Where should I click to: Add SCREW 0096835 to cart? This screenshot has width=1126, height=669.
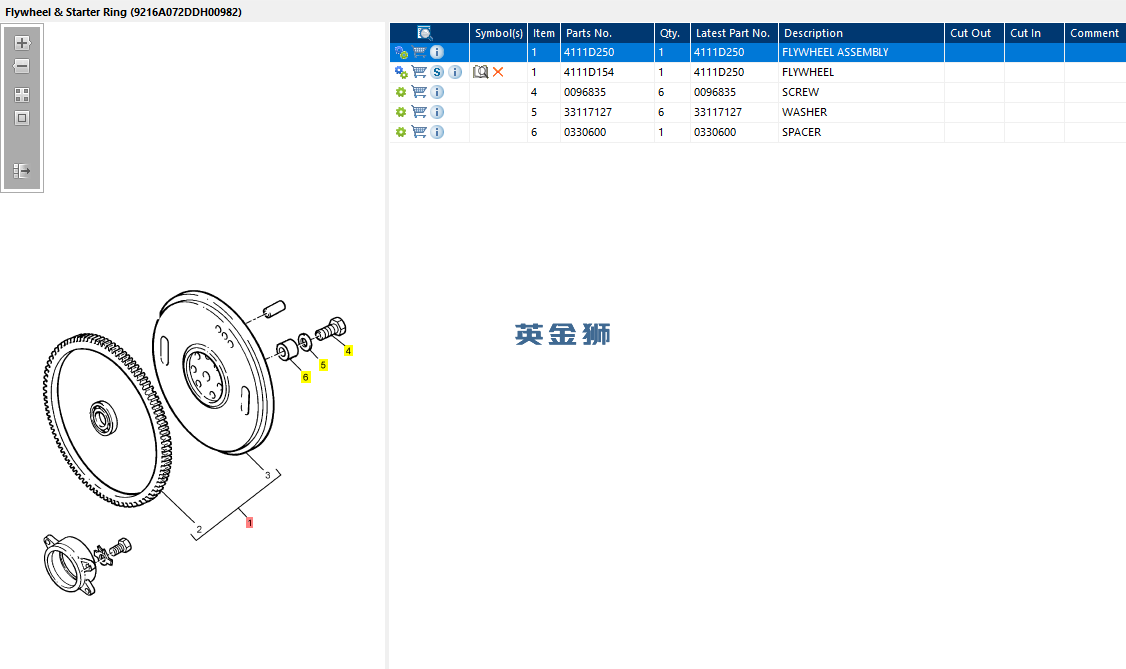(419, 93)
